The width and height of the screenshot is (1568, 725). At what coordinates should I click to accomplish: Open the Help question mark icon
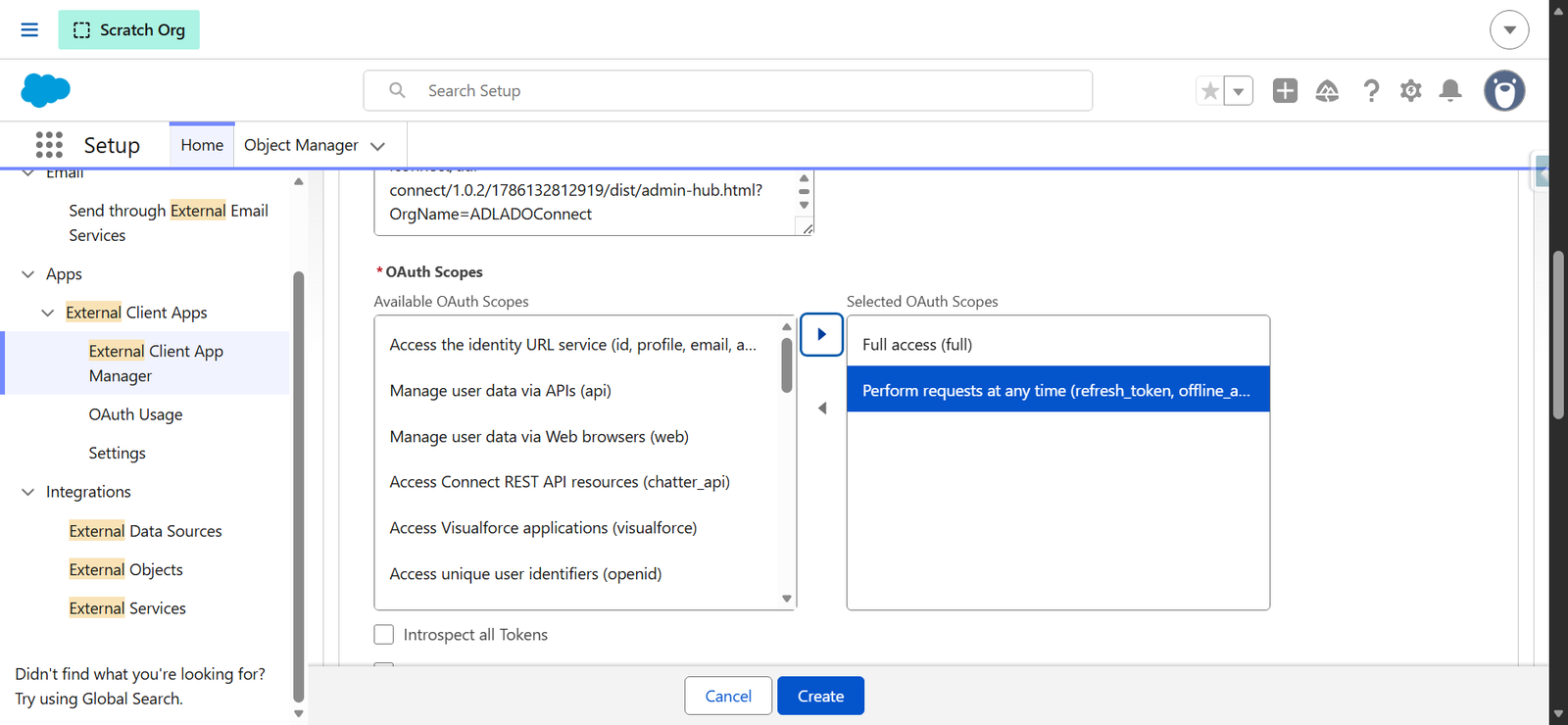[1371, 90]
